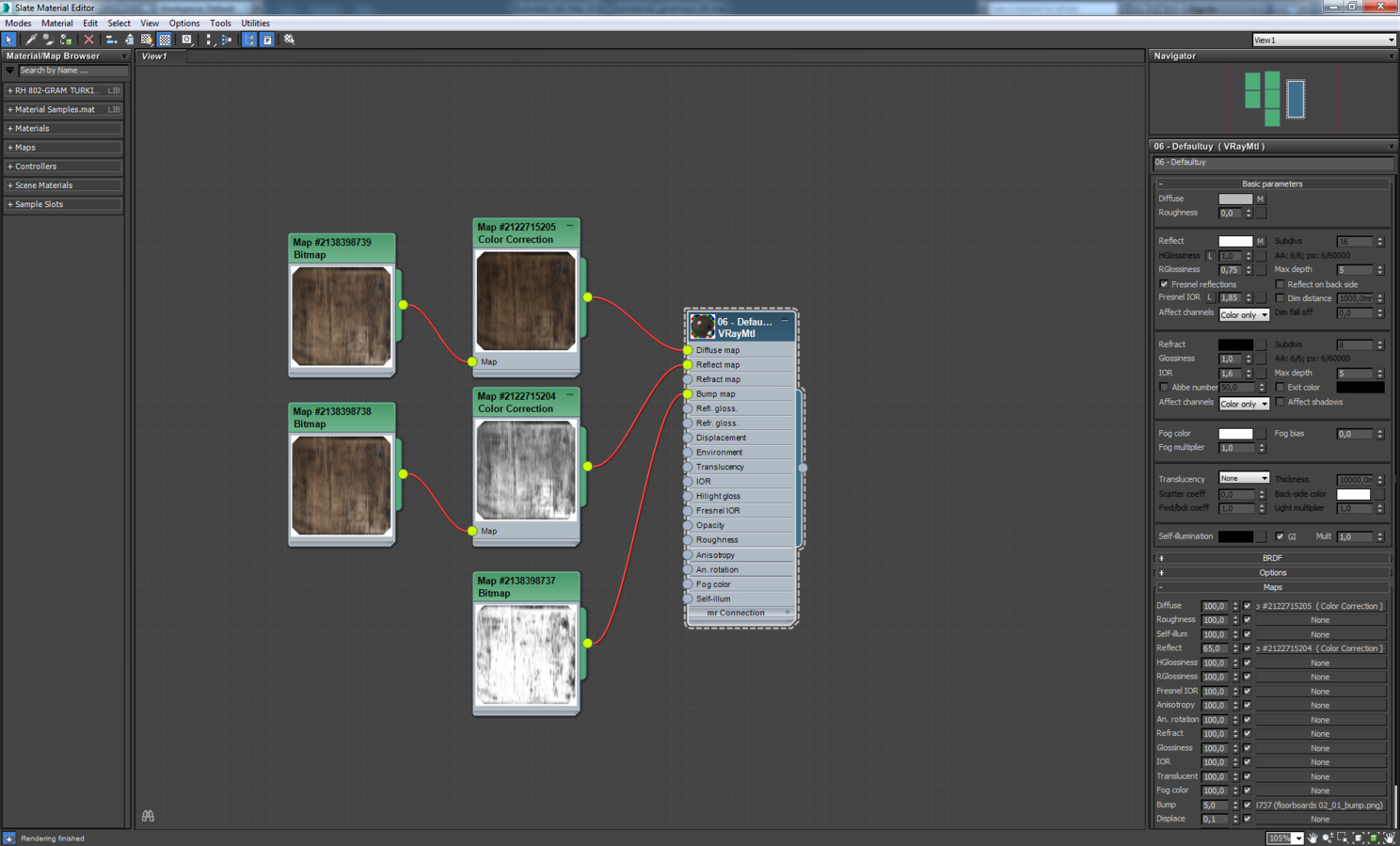Toggle Fresnel reflections checkbox
This screenshot has height=846, width=1400.
click(1164, 284)
